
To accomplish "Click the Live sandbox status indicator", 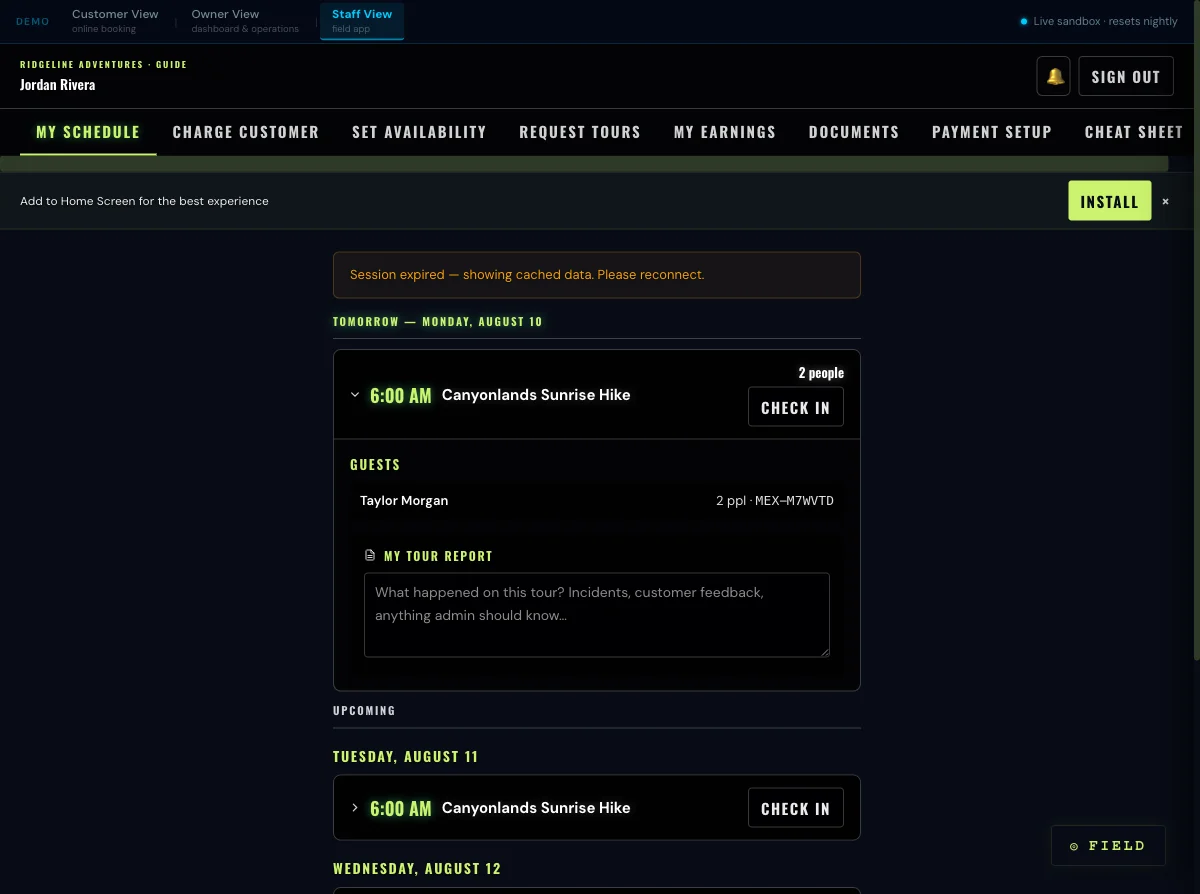I will (1098, 21).
